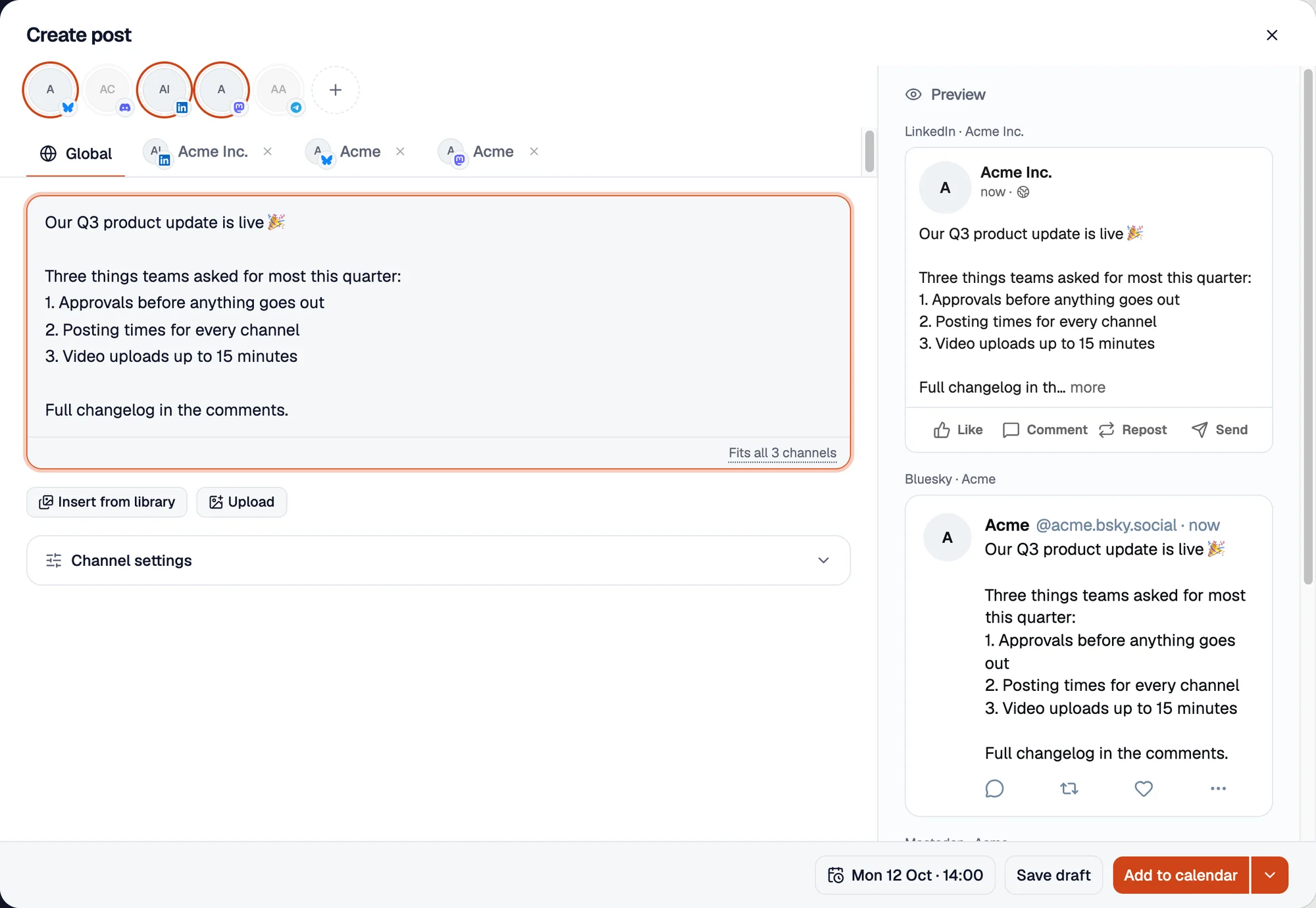Close the Create post dialog

click(1272, 35)
